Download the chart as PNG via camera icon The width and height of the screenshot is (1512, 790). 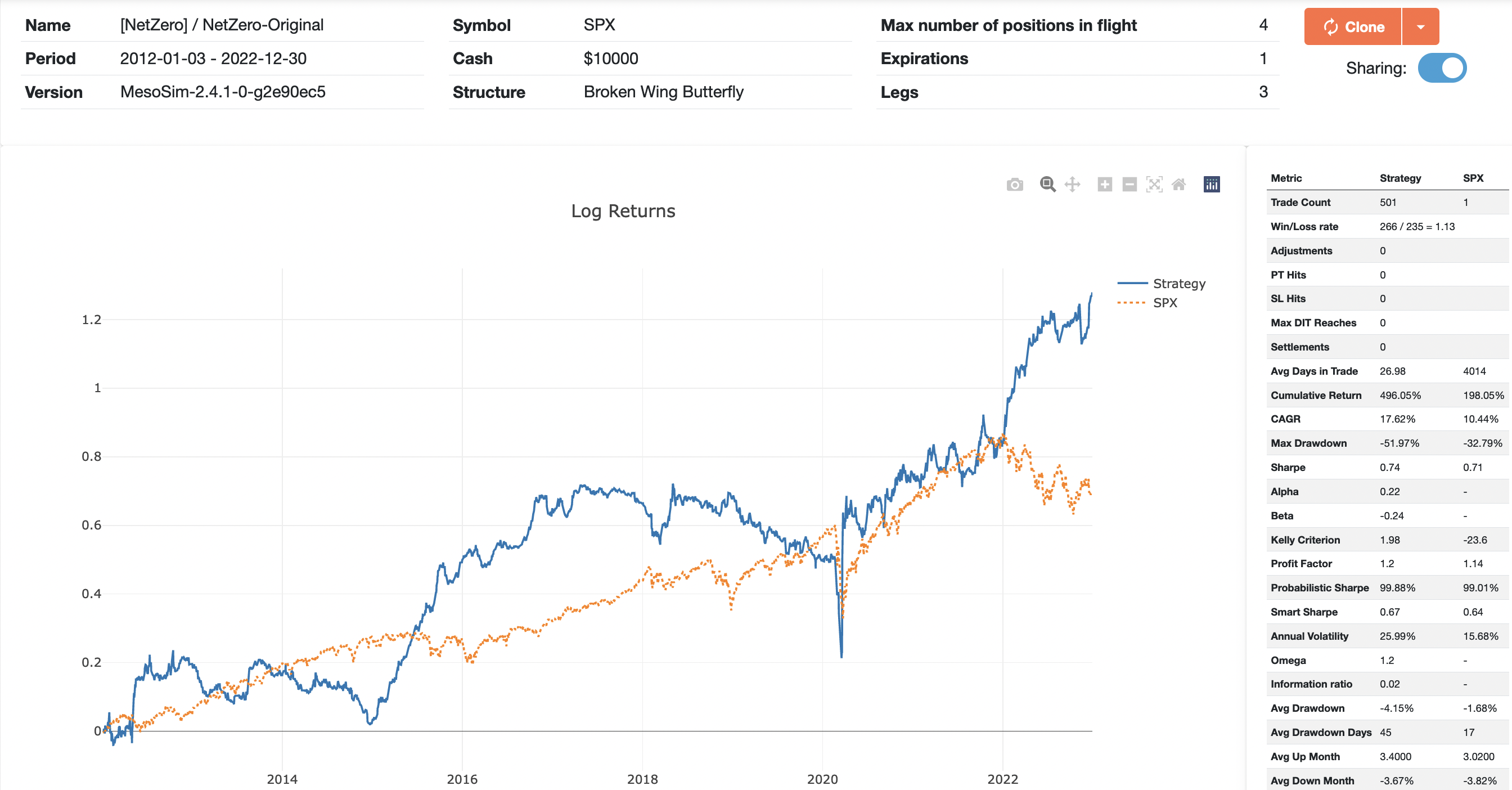1014,185
